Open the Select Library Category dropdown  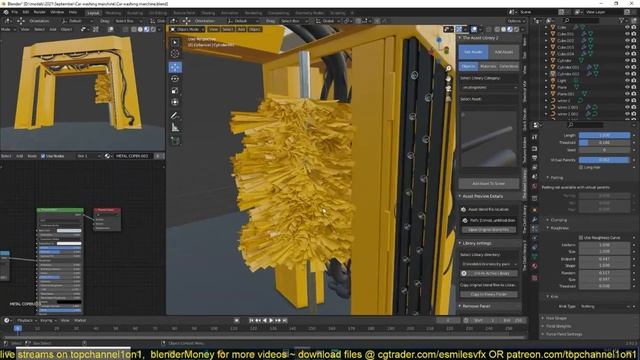489,87
